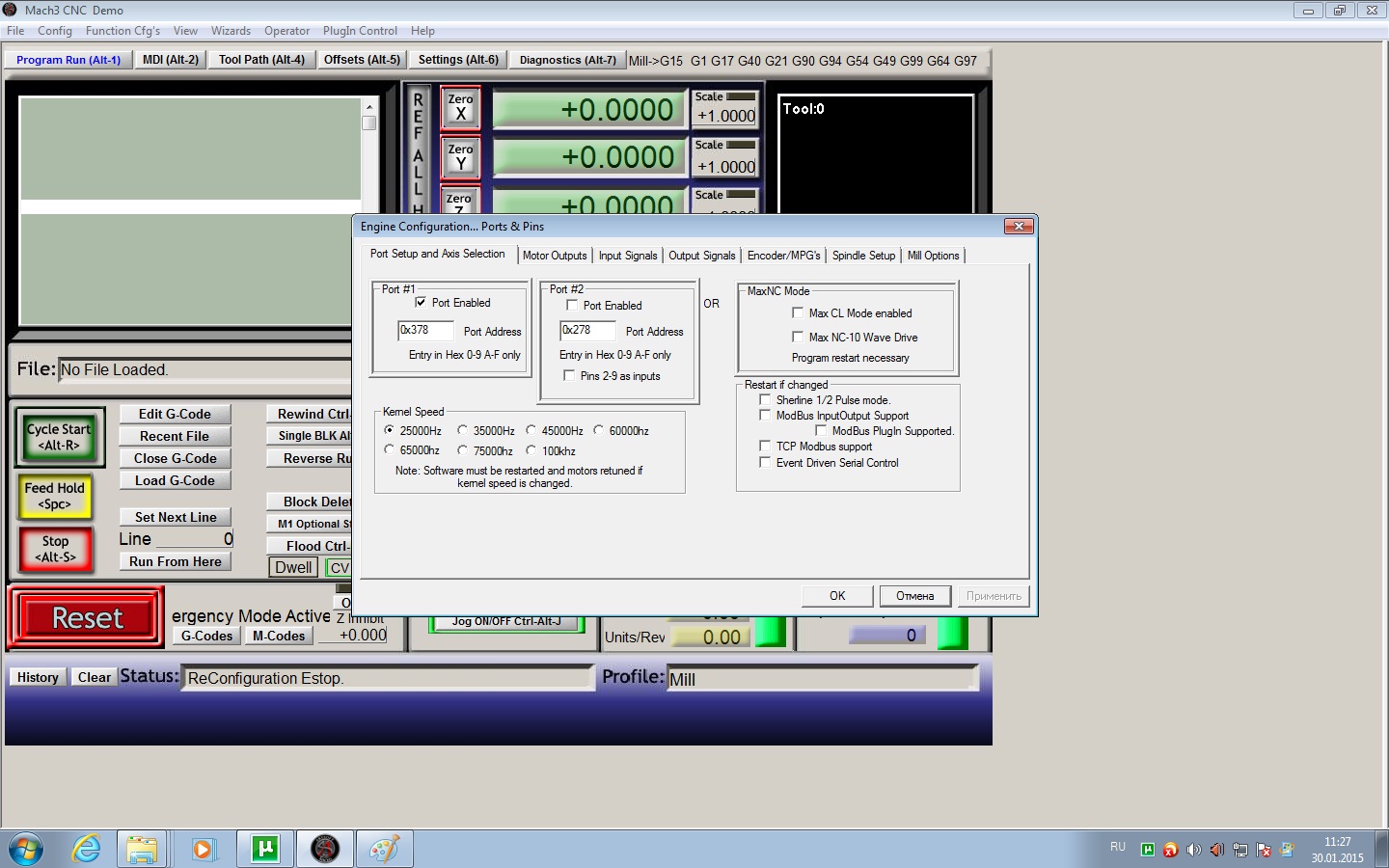Click the Edit G-Code button
This screenshot has width=1389, height=868.
pos(176,414)
